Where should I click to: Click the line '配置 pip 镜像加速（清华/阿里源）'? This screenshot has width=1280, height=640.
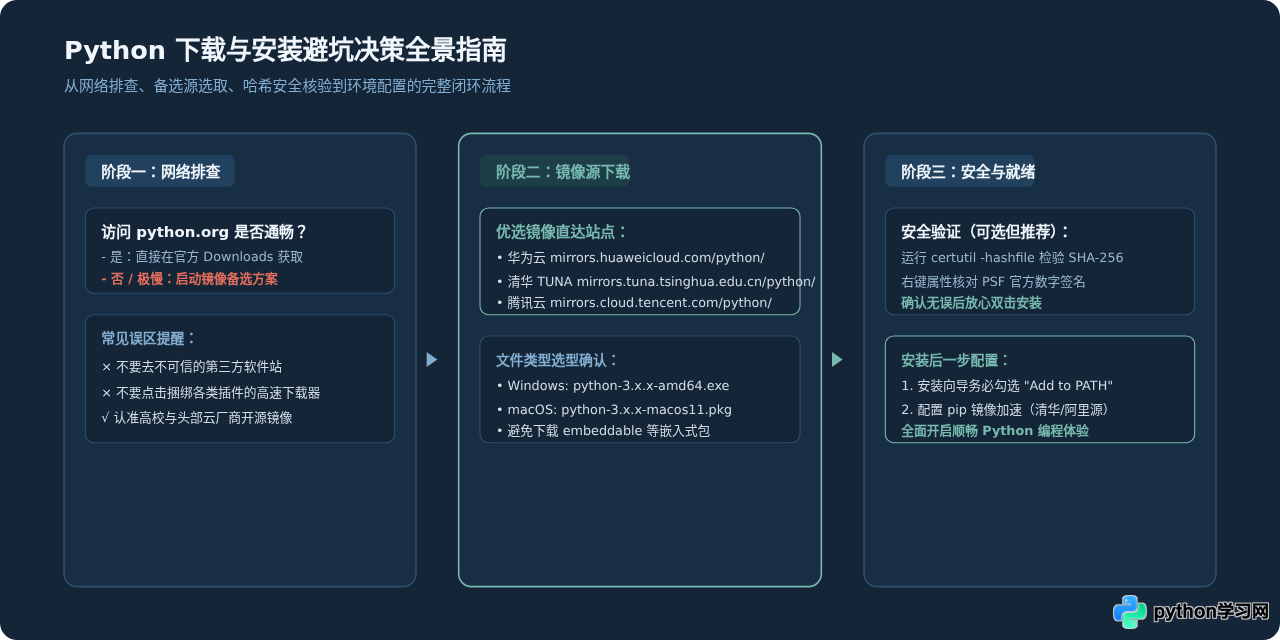pyautogui.click(x=1005, y=409)
